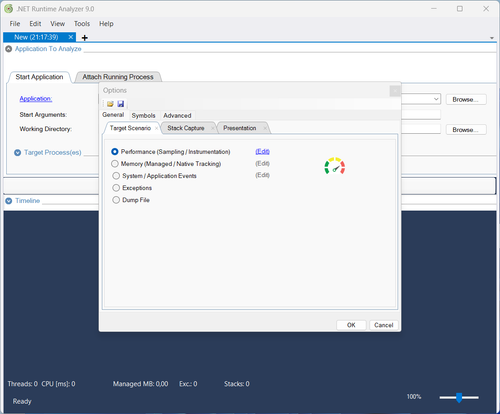500x414 pixels.
Task: Open the Application combo box dropdown arrow
Action: click(436, 99)
